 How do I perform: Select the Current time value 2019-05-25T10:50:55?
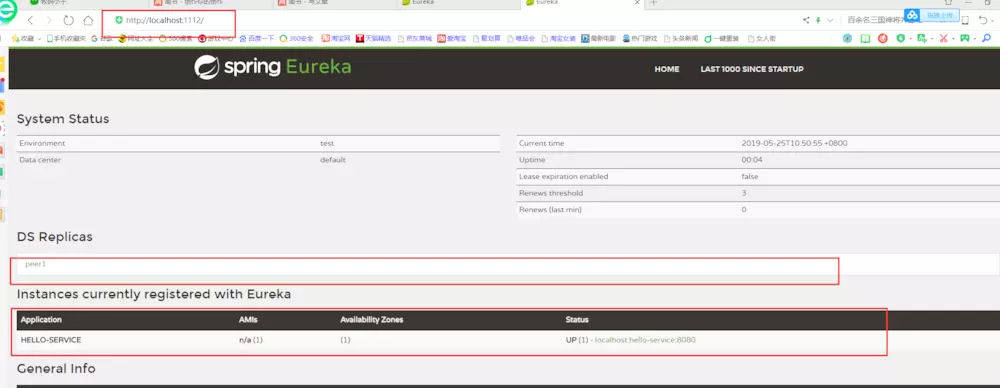(794, 144)
